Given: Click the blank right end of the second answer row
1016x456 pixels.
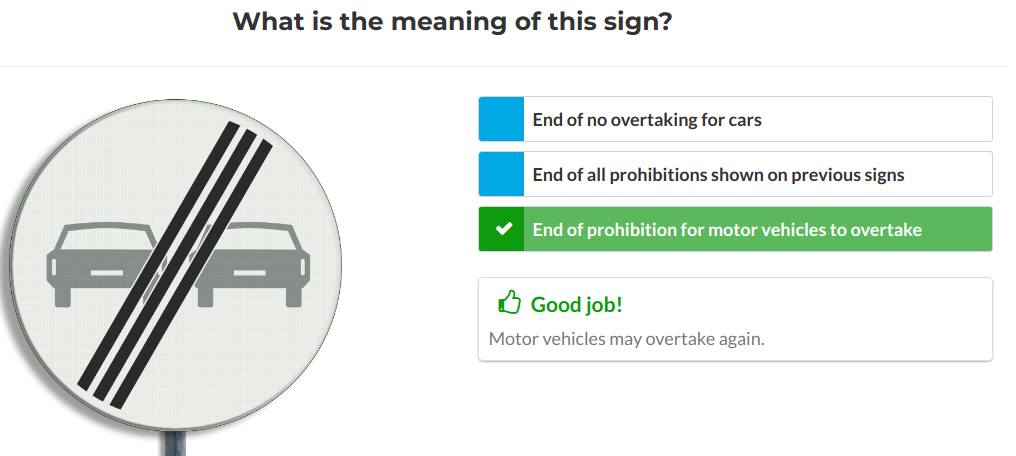Looking at the screenshot, I should pos(955,175).
